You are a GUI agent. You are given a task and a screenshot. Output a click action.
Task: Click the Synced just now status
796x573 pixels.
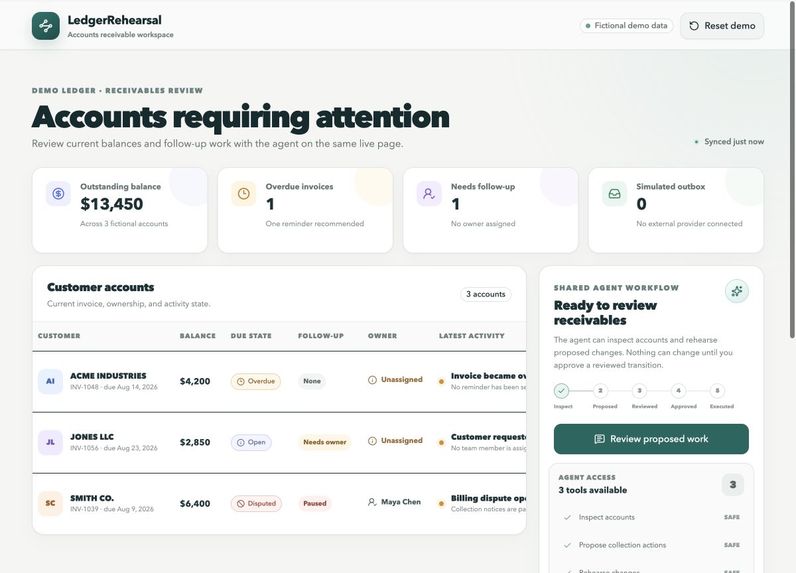729,142
